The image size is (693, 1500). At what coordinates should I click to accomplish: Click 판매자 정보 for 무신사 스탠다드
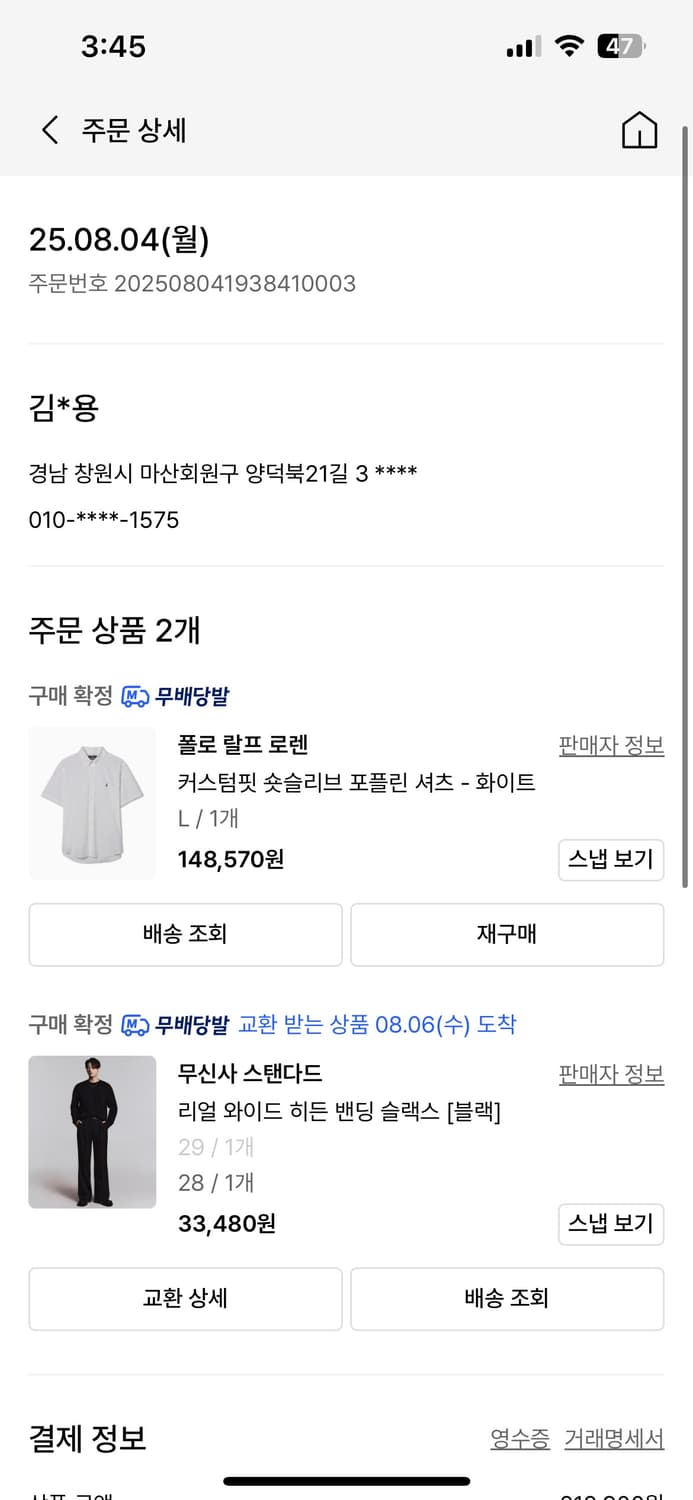point(611,1074)
